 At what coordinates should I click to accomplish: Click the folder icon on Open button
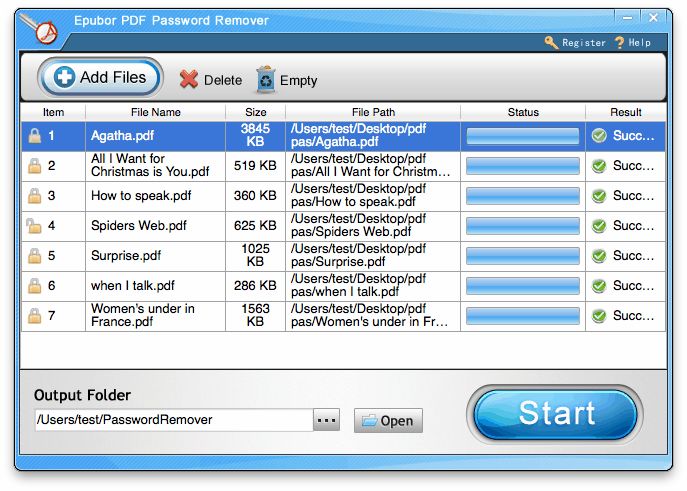pos(369,421)
